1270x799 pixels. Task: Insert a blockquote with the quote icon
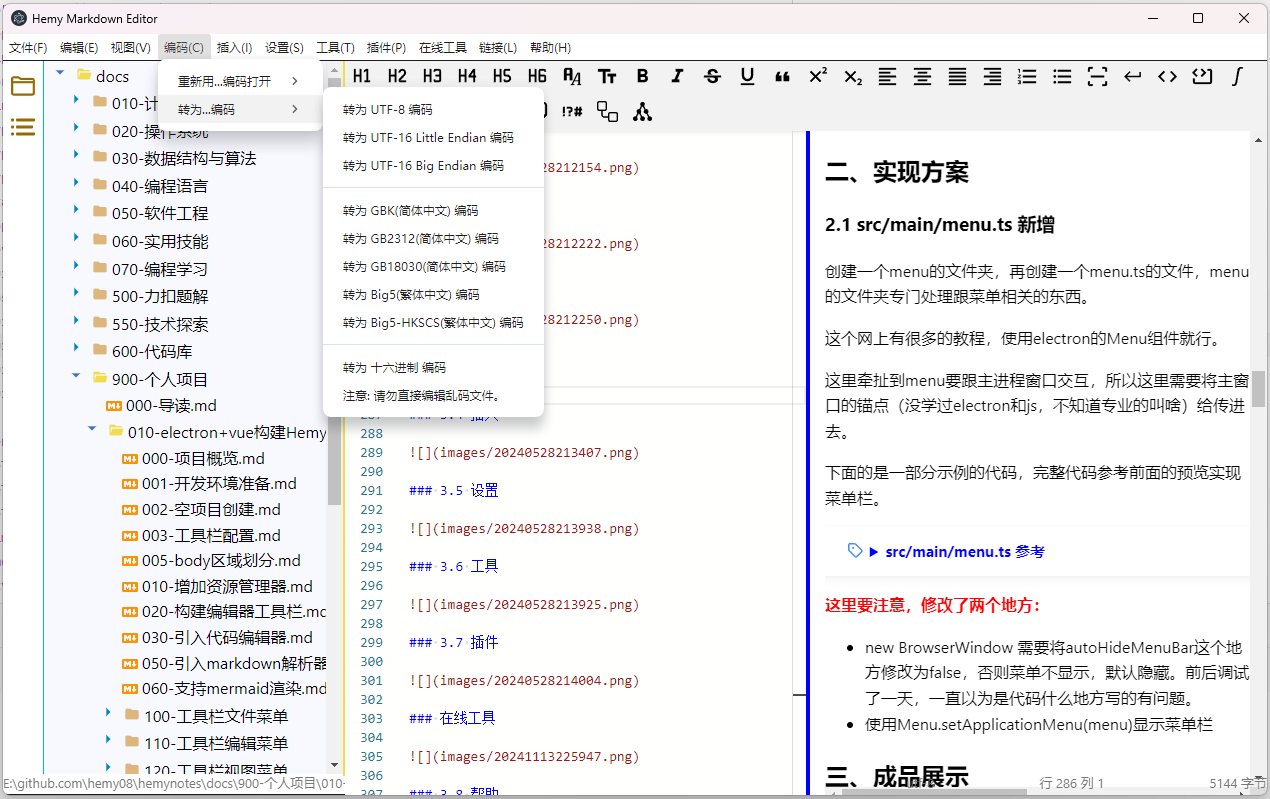pyautogui.click(x=782, y=77)
